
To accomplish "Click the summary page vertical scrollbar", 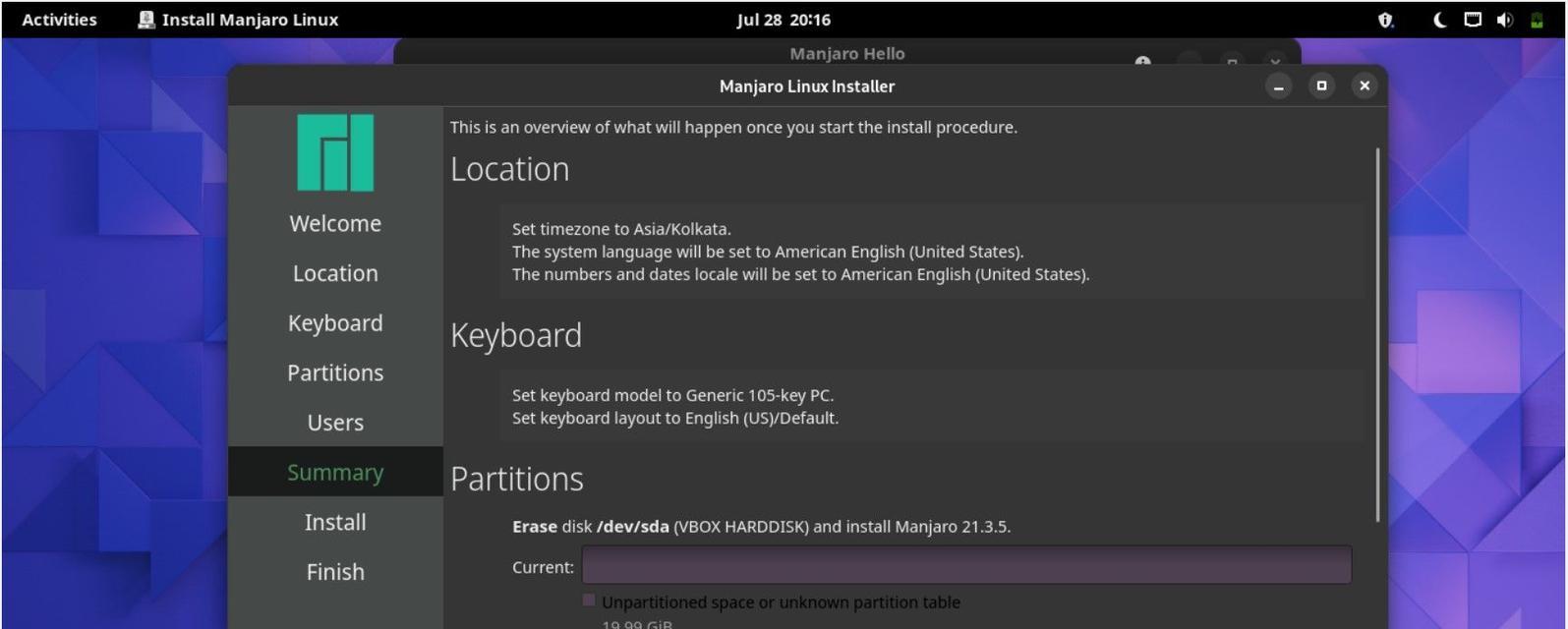I will click(x=1378, y=334).
